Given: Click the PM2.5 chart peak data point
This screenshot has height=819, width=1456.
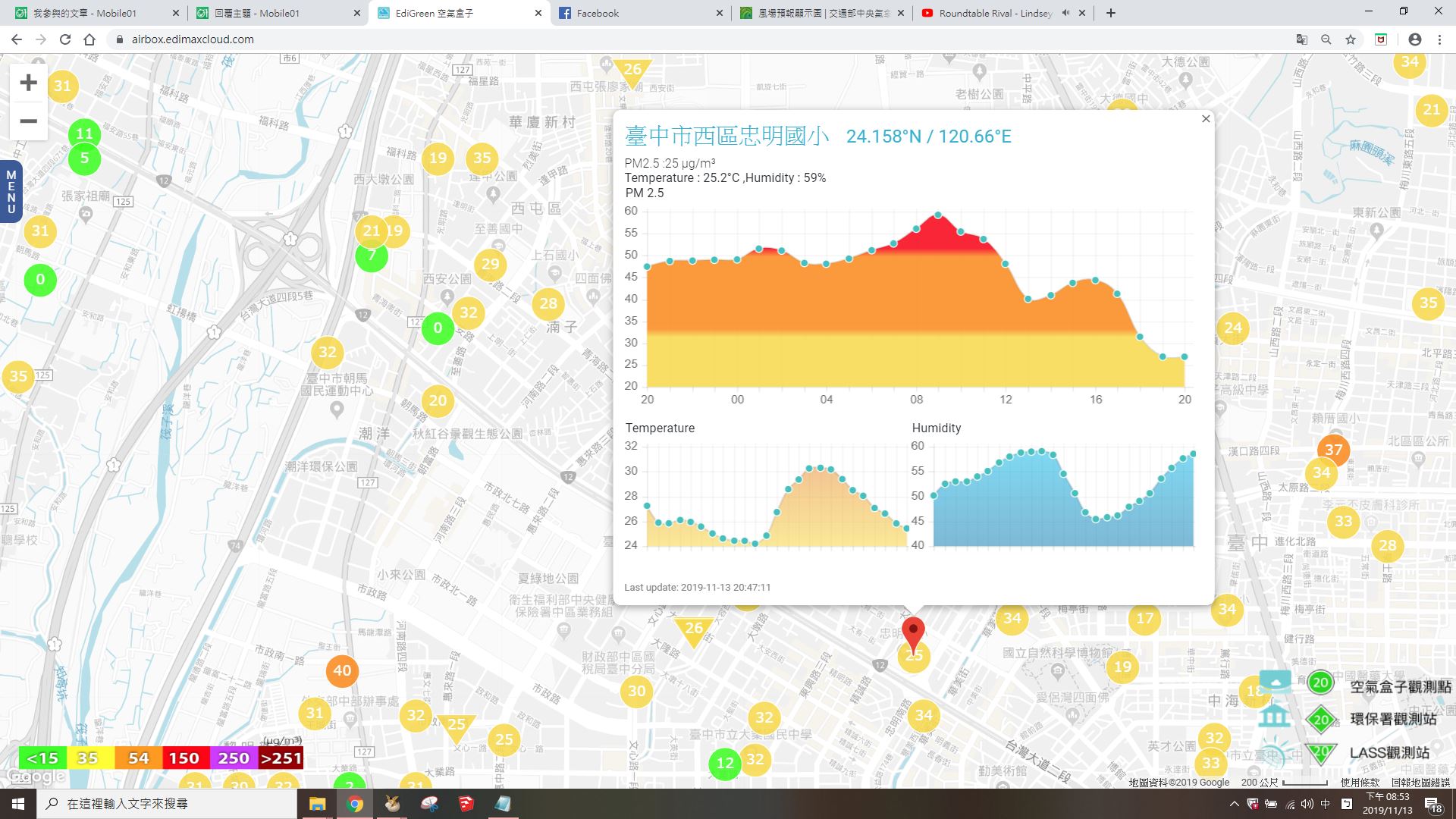Looking at the screenshot, I should pyautogui.click(x=938, y=215).
